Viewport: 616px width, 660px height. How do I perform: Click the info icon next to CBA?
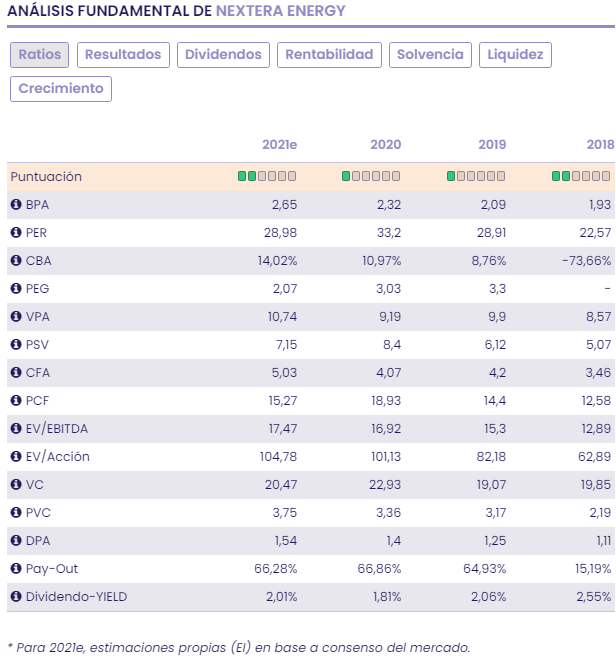point(16,261)
